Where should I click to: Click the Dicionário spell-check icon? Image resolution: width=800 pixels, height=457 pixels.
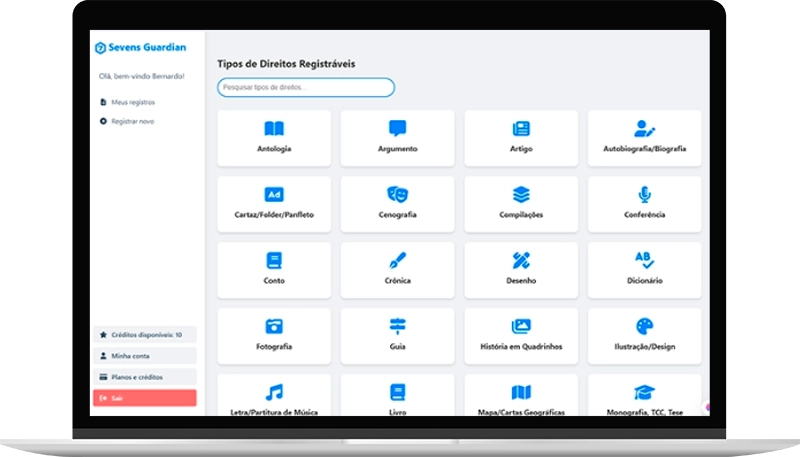(x=645, y=261)
